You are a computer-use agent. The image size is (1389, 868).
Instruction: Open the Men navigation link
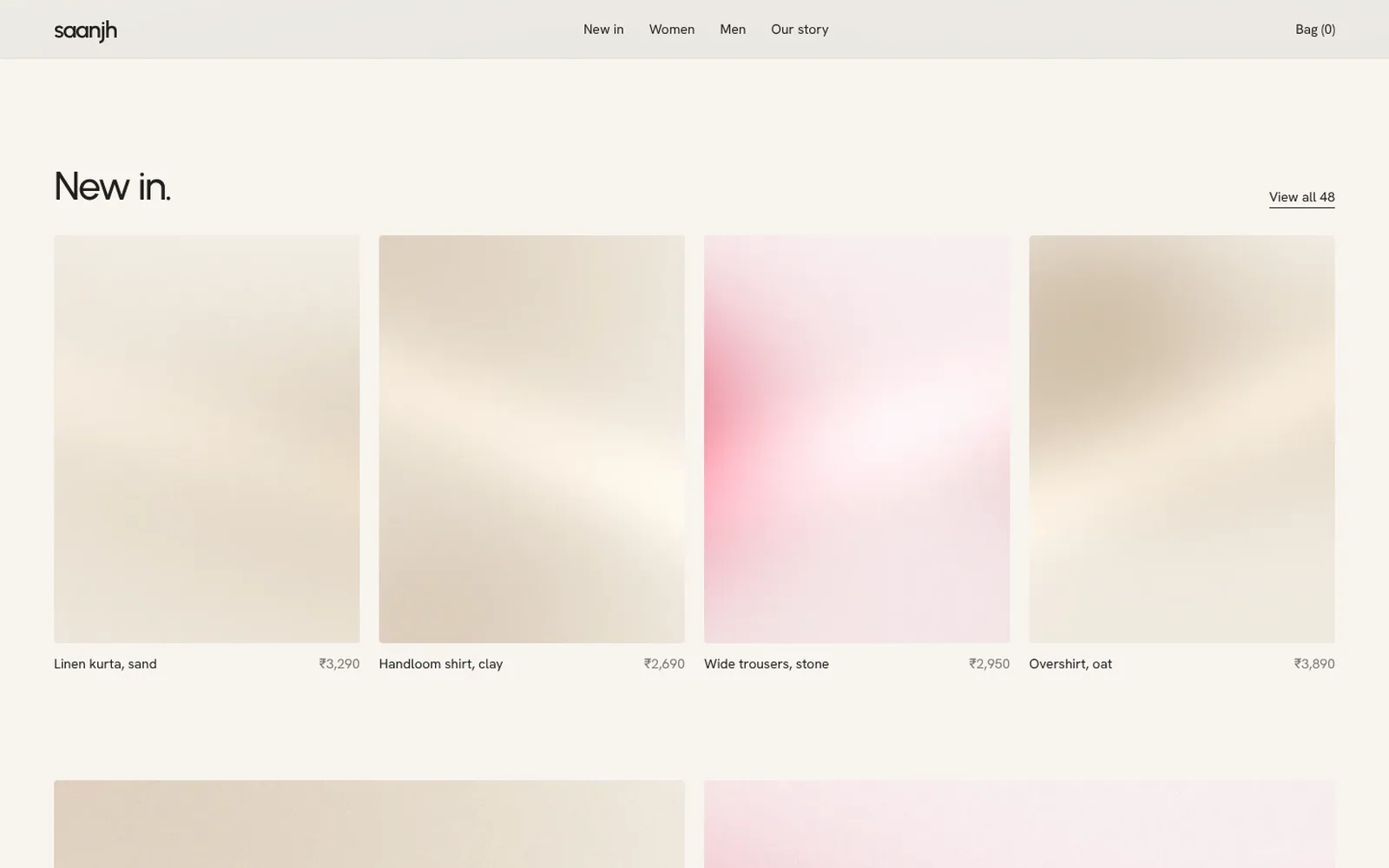click(733, 30)
